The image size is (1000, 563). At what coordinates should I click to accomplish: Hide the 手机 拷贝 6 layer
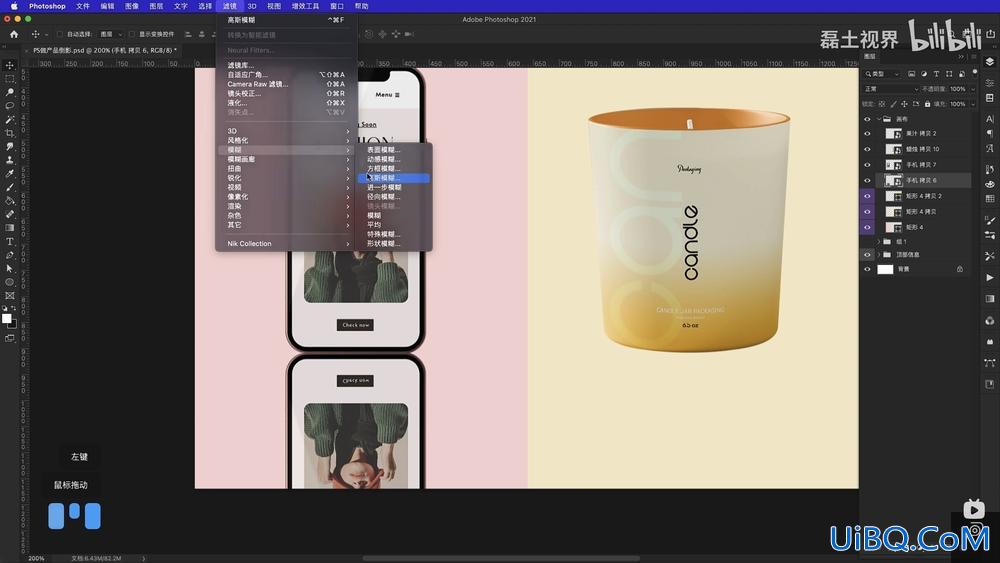[867, 180]
